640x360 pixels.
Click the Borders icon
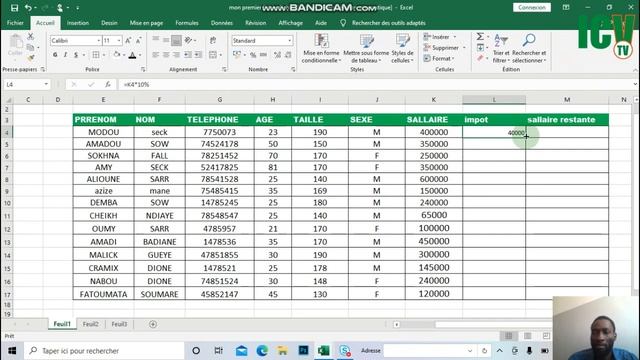[96, 55]
